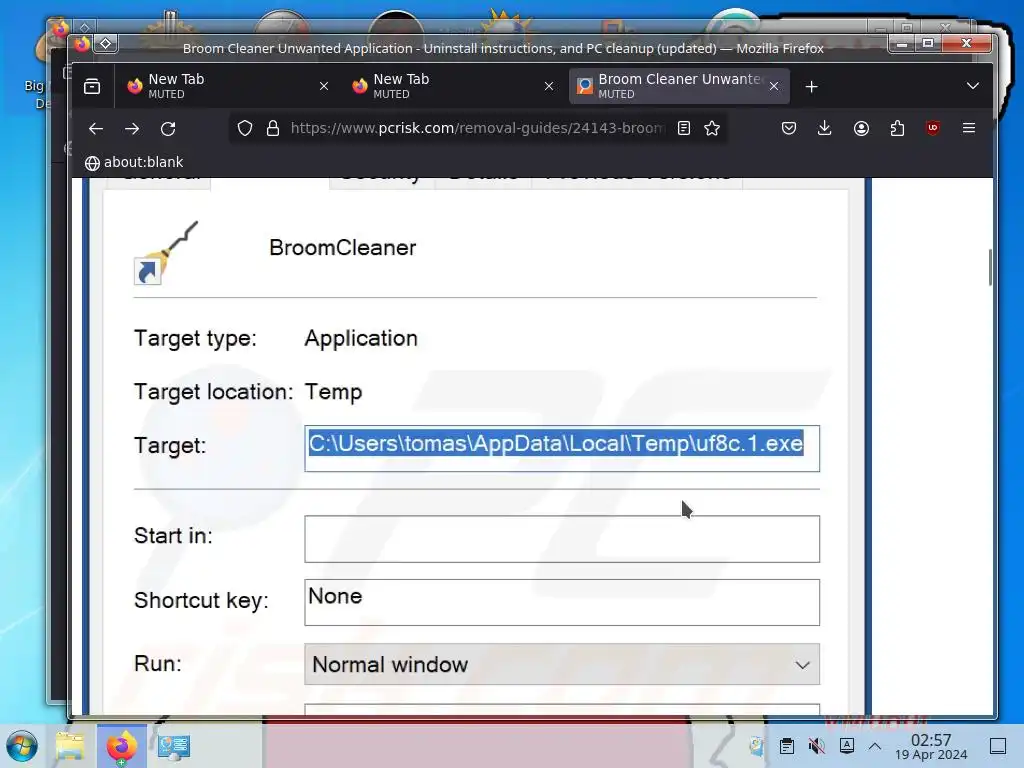Go back with the browser back arrow
1024x768 pixels.
96,129
